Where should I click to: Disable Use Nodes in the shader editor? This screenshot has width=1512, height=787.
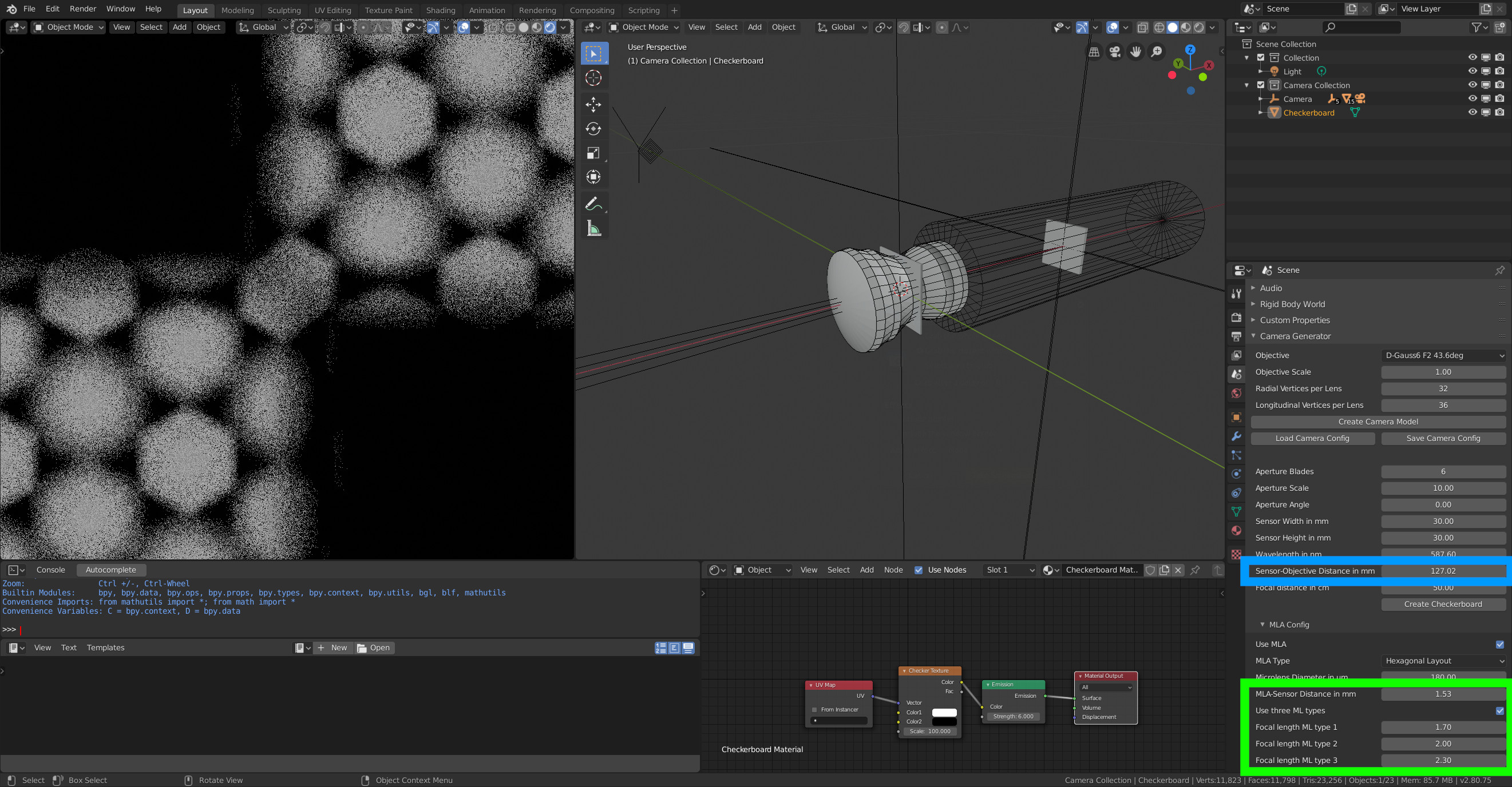[919, 570]
